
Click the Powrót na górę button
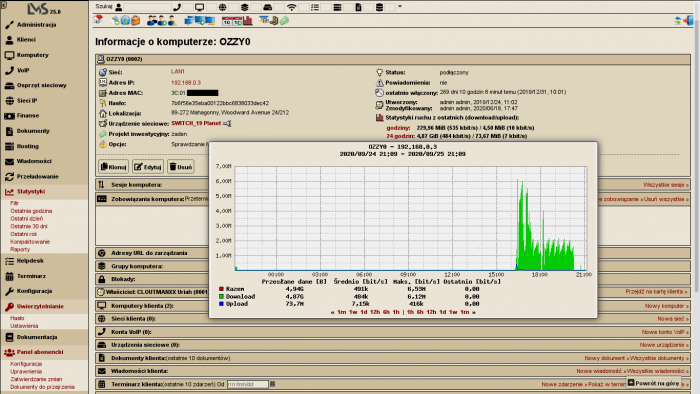654,383
